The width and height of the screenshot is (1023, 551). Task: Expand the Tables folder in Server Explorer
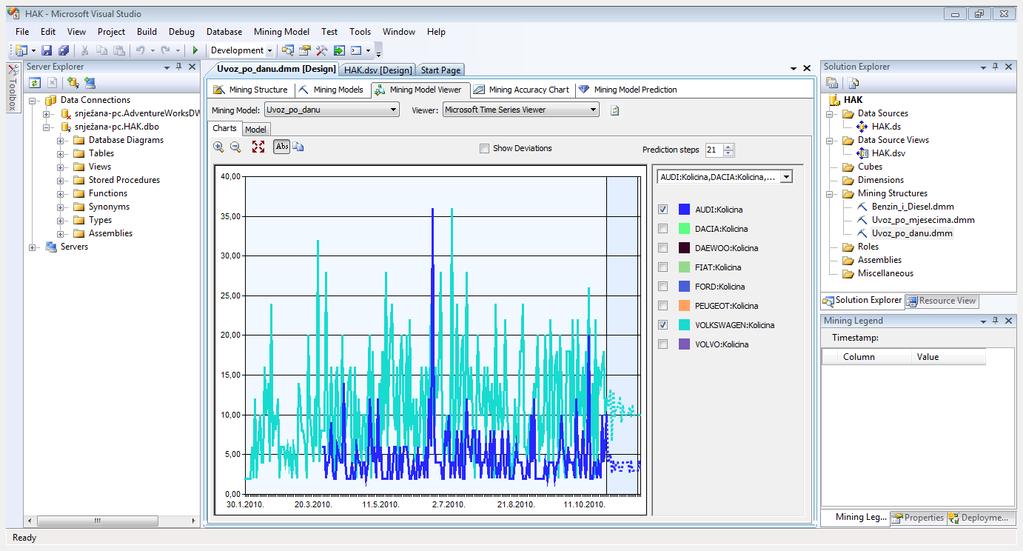pyautogui.click(x=60, y=154)
